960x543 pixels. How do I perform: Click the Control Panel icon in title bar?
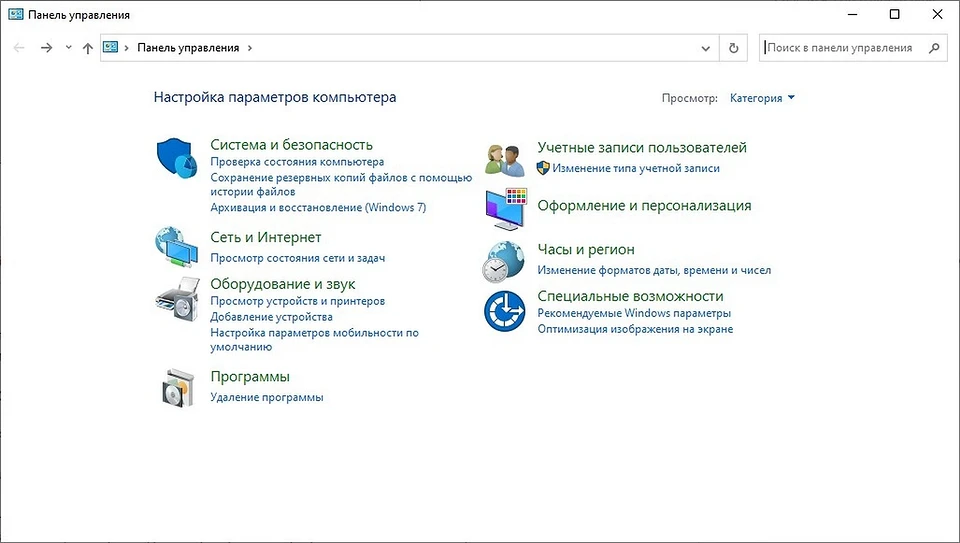pyautogui.click(x=15, y=15)
